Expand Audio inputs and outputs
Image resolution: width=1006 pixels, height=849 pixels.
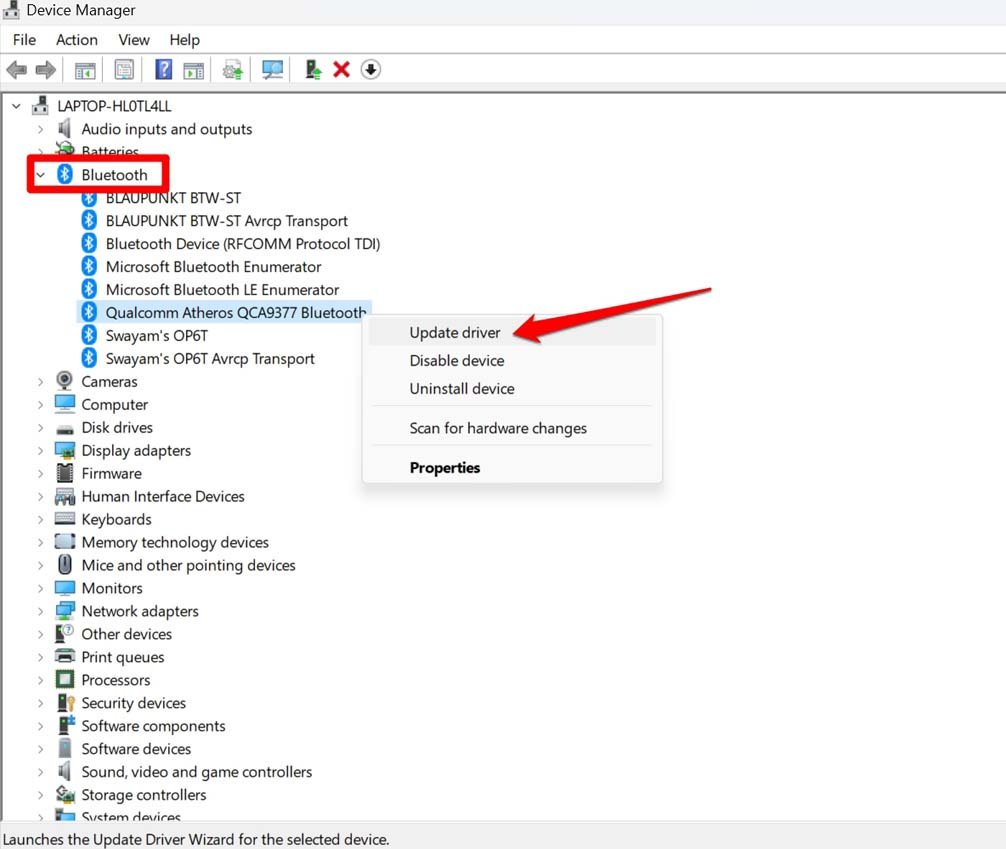(x=41, y=129)
